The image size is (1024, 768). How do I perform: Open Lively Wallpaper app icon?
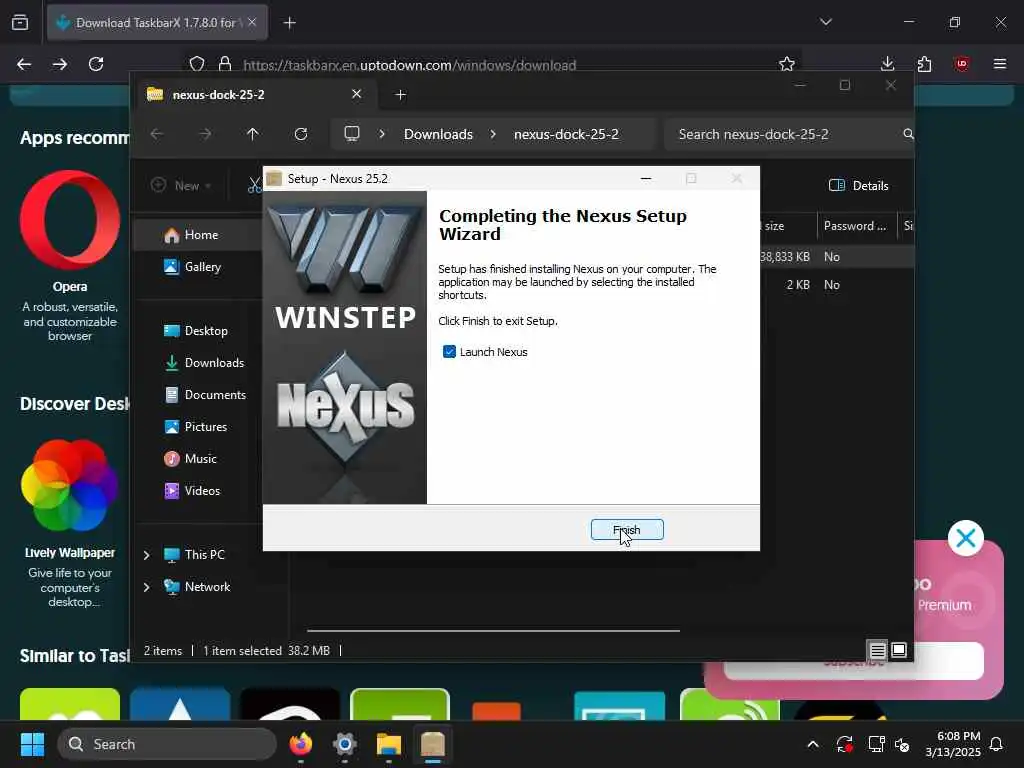(70, 485)
